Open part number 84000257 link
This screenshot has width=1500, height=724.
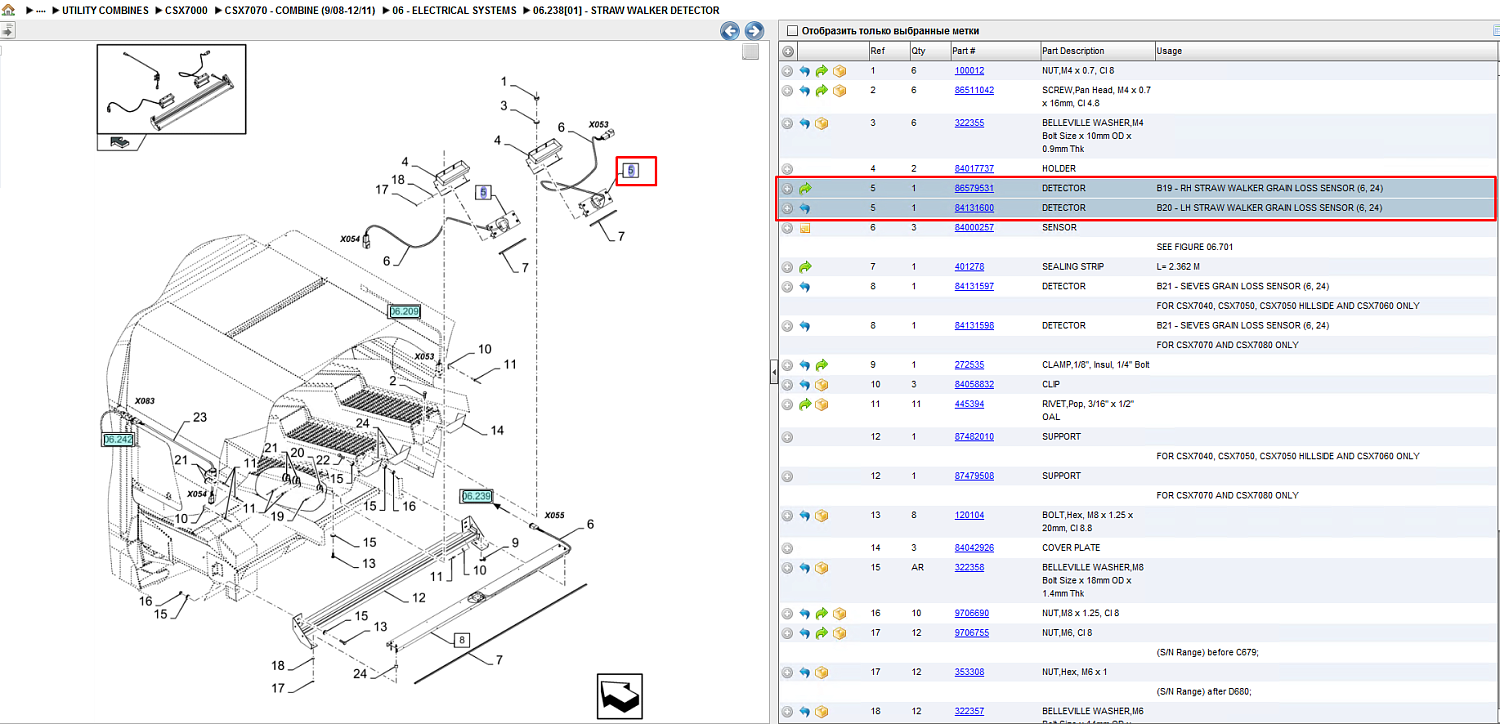[x=974, y=228]
